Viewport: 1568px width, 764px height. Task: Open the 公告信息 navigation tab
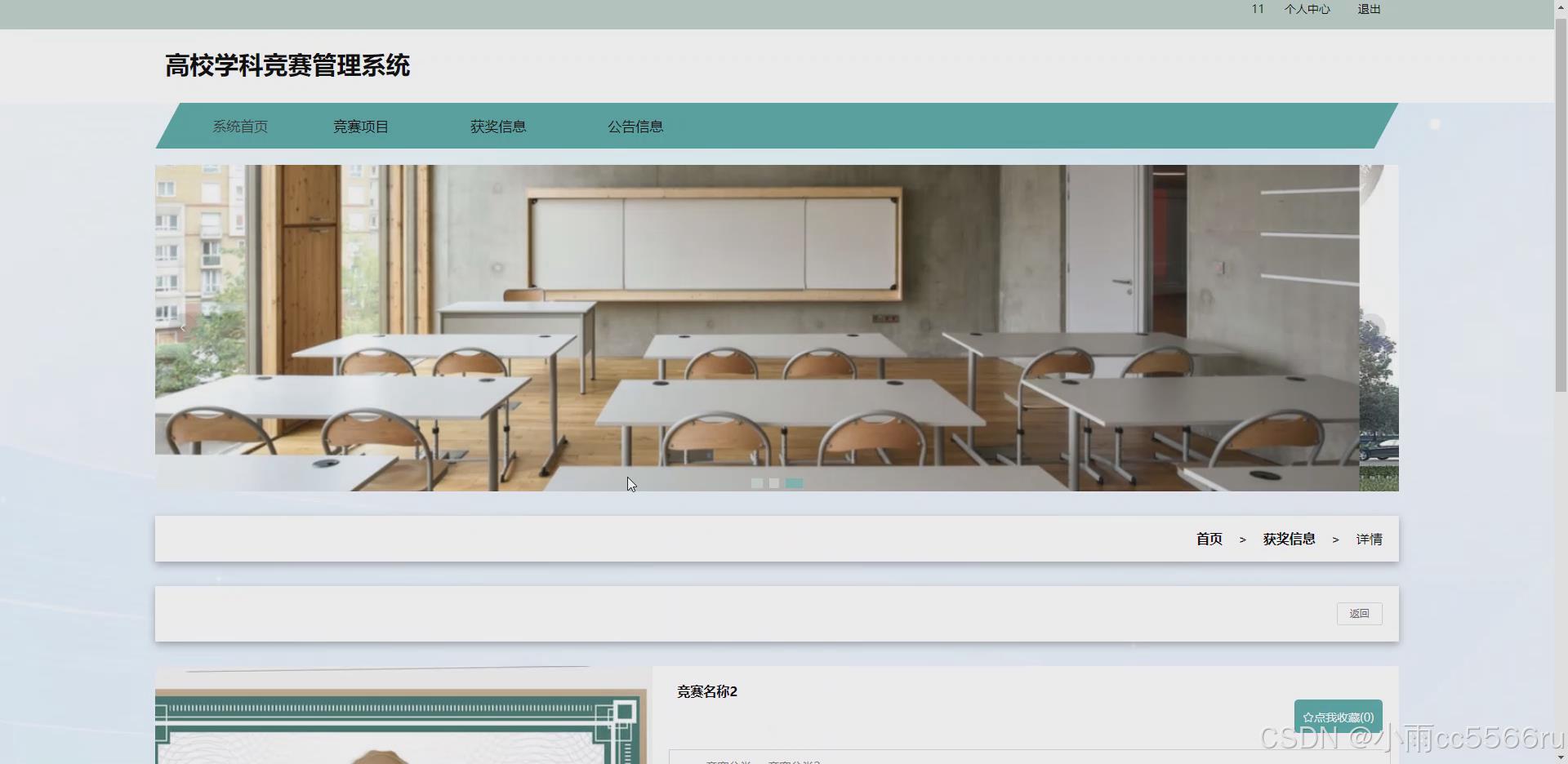pos(635,127)
